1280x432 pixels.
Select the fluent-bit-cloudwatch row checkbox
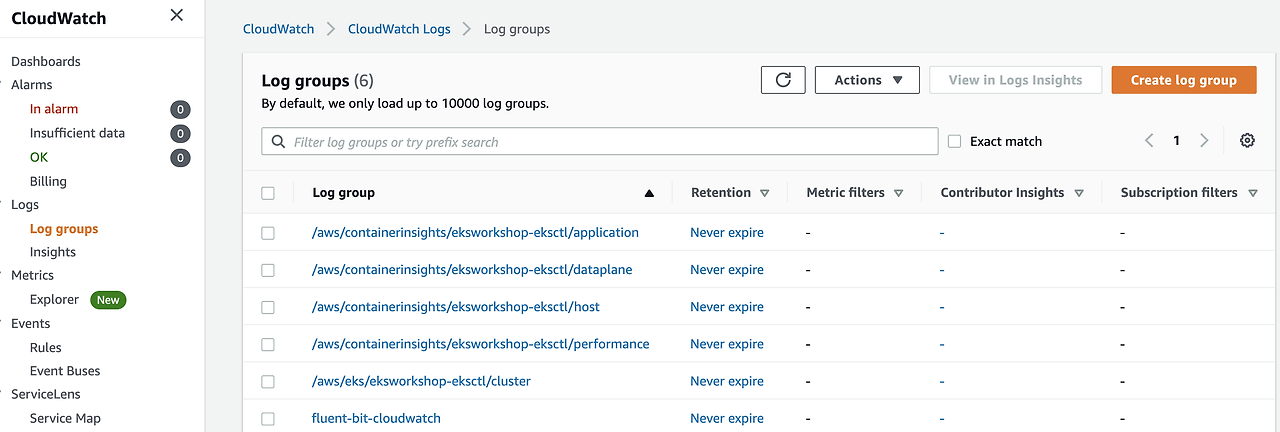pyautogui.click(x=268, y=418)
